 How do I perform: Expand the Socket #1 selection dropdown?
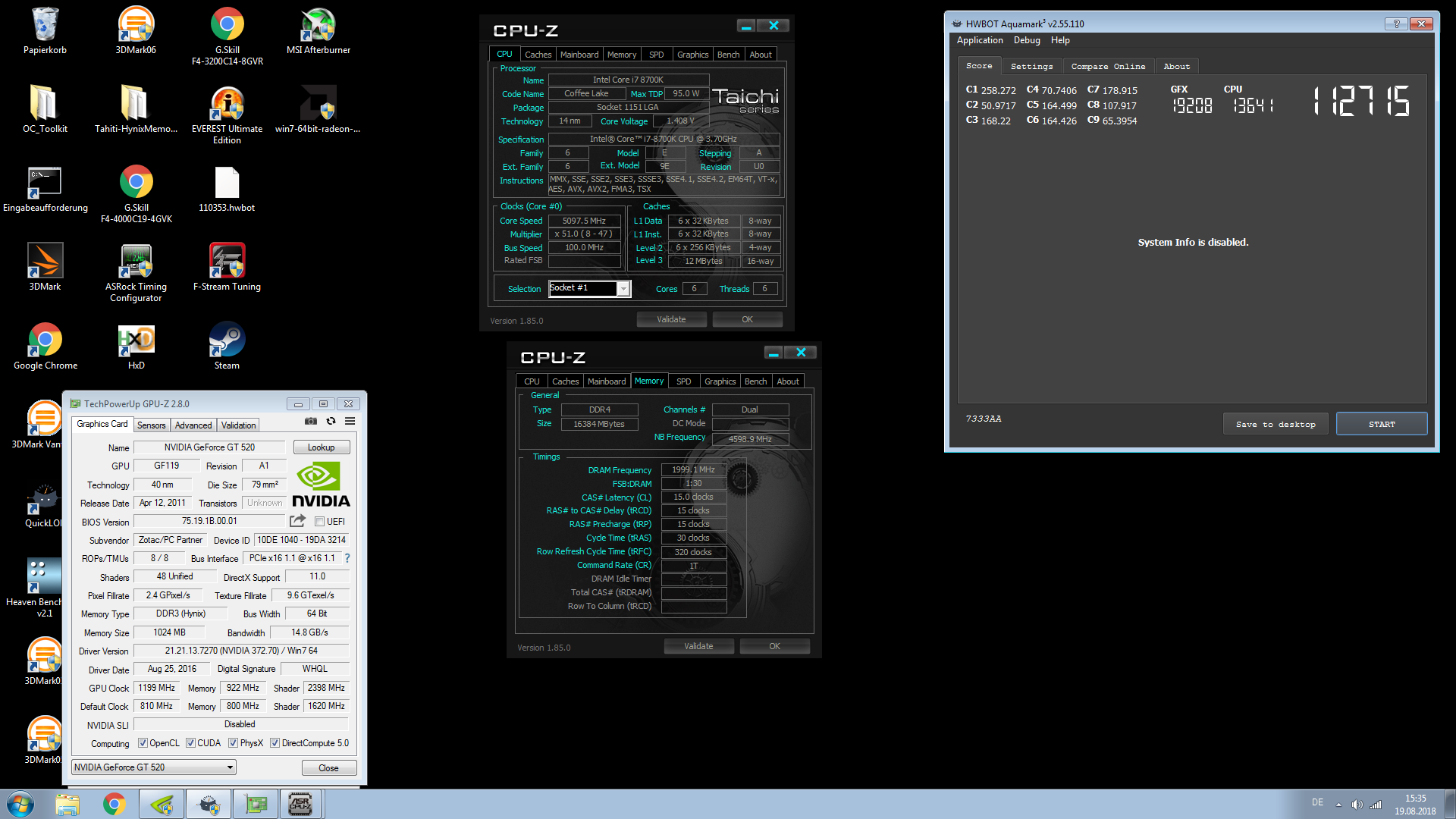click(x=623, y=289)
